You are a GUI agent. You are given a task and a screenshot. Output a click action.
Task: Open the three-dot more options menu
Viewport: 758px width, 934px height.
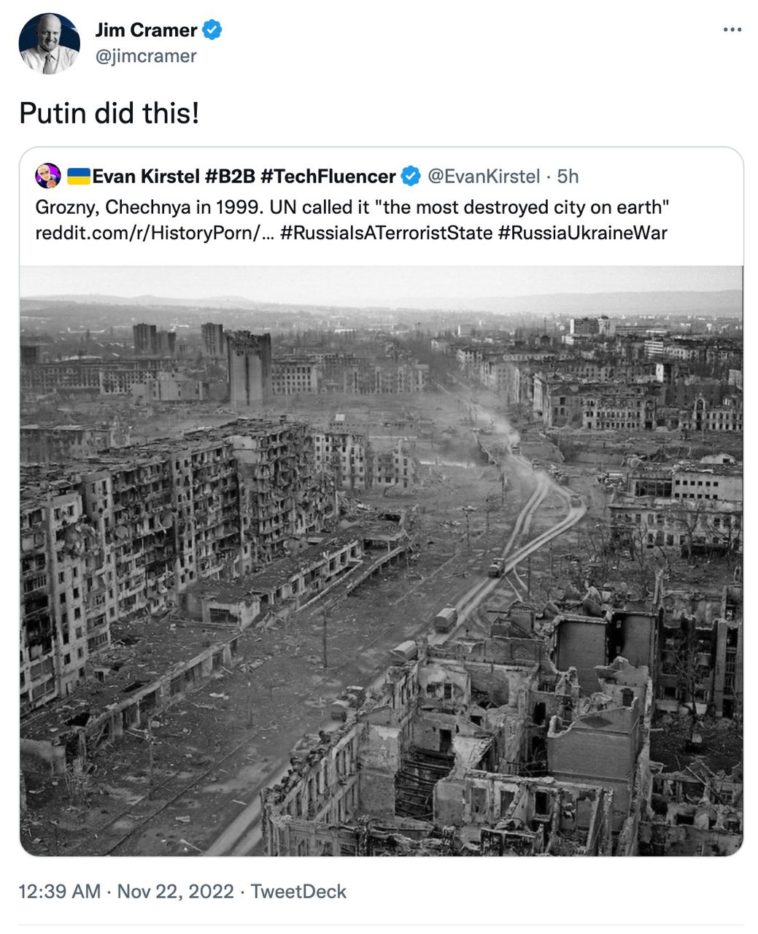(732, 29)
